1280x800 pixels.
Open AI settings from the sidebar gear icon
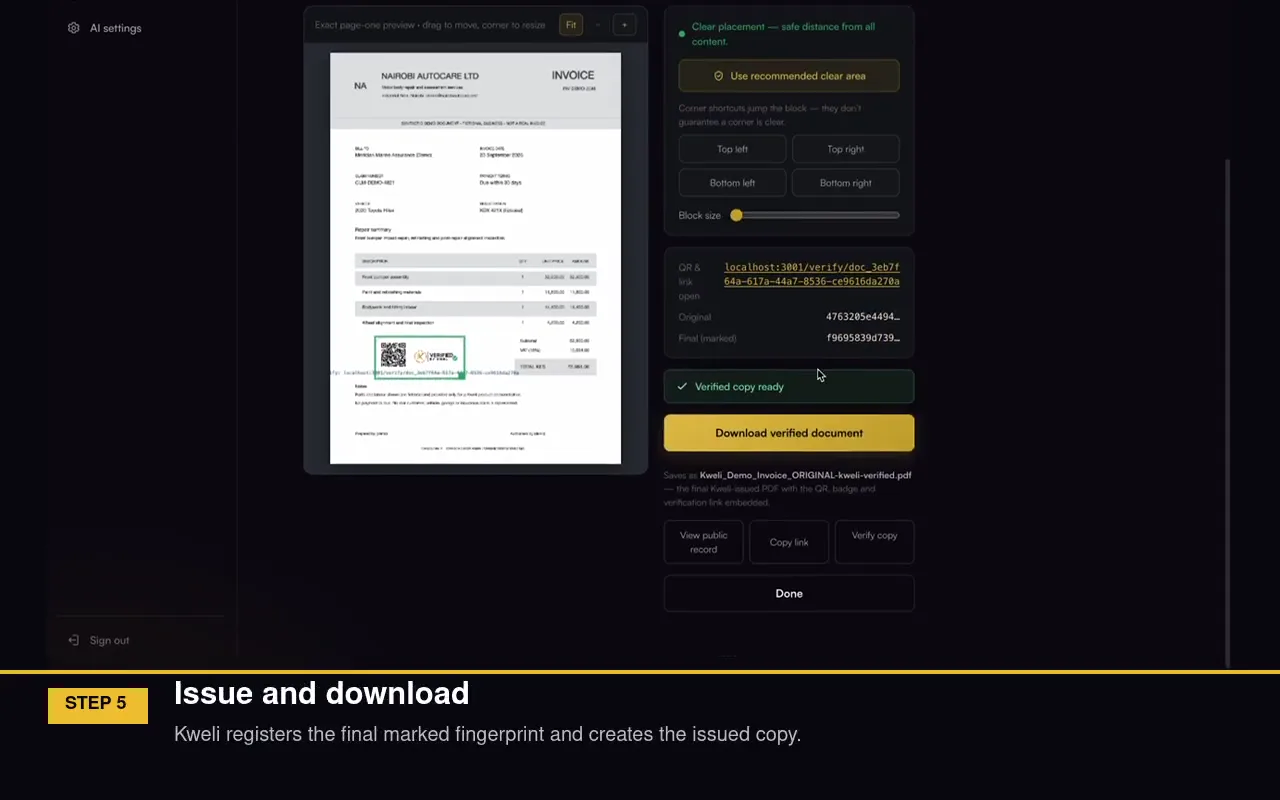click(73, 28)
